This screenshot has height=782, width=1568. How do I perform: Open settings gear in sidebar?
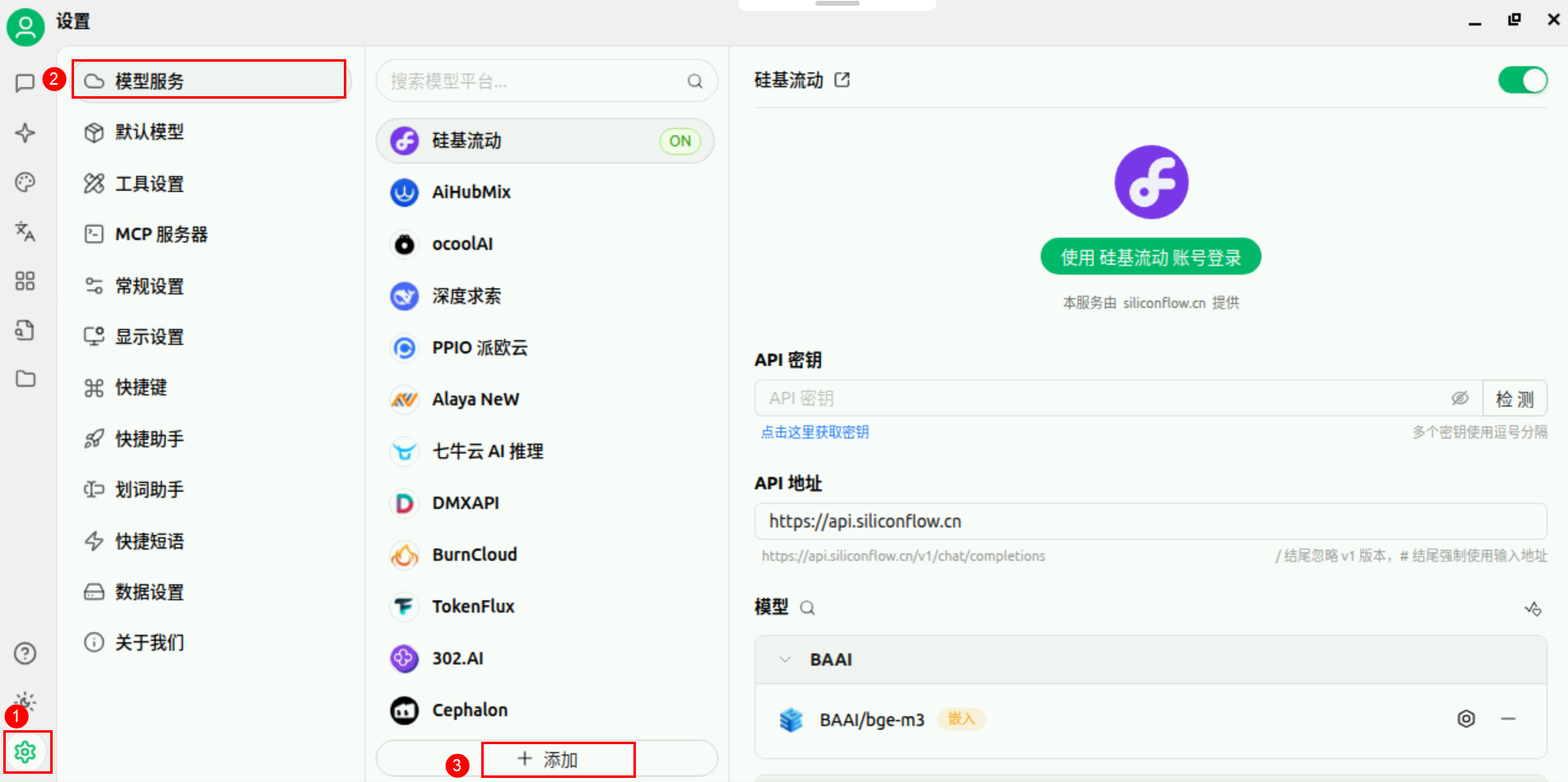[x=26, y=752]
